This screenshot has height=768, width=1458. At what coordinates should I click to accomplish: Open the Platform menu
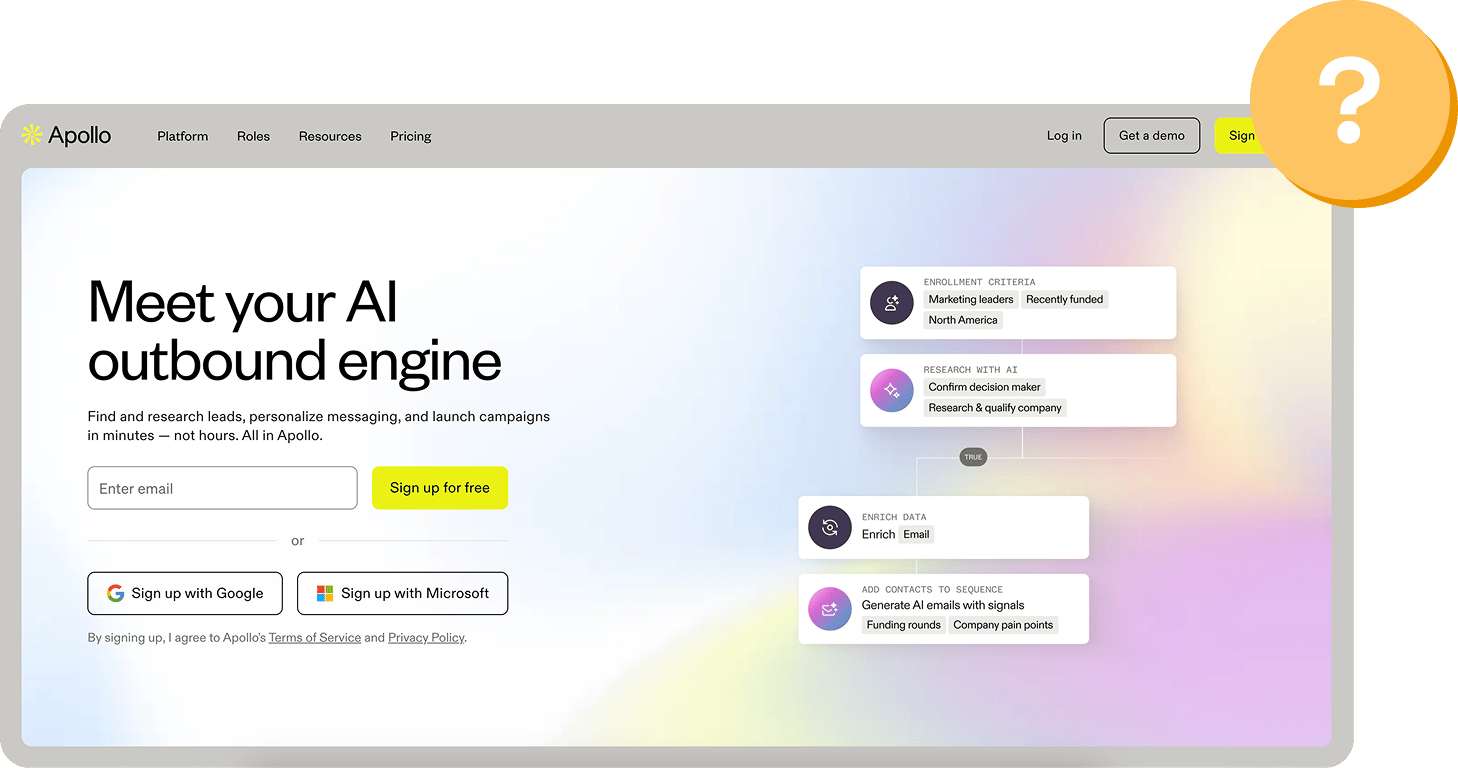click(183, 136)
